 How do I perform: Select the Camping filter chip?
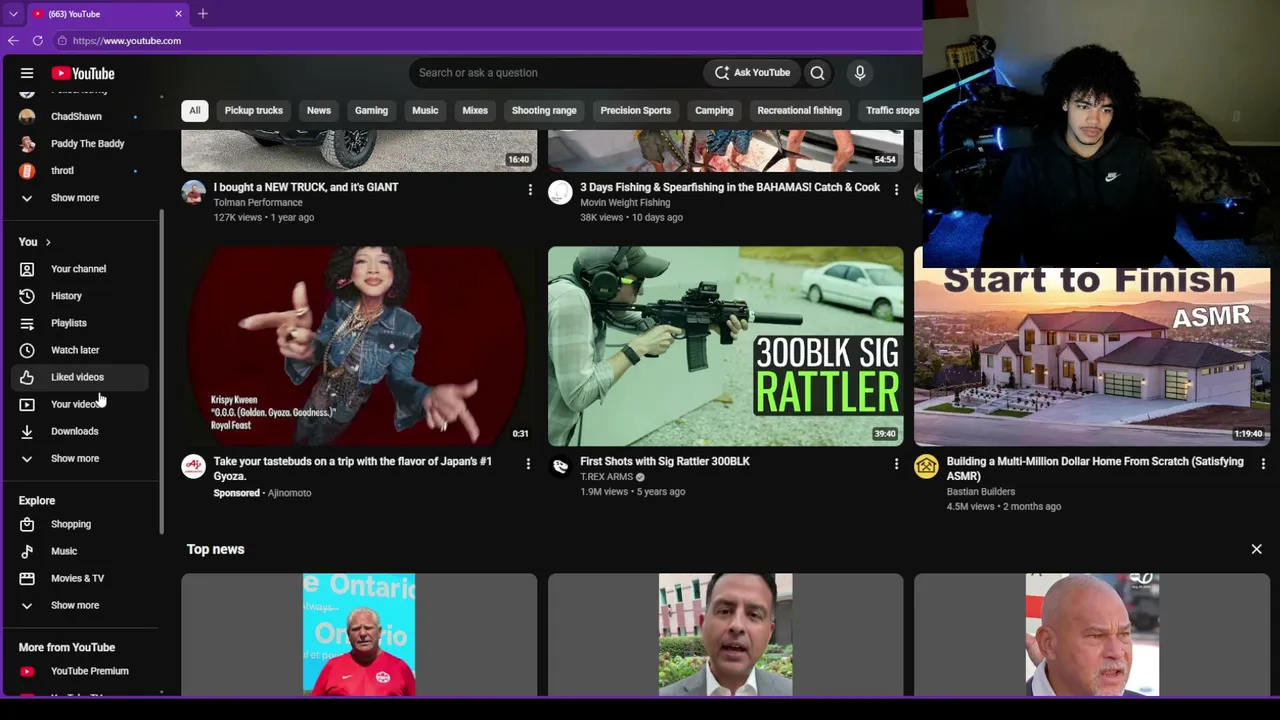coord(714,111)
